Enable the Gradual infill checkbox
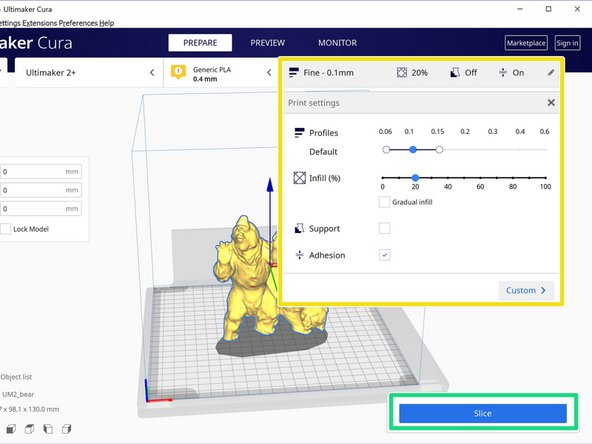 384,202
